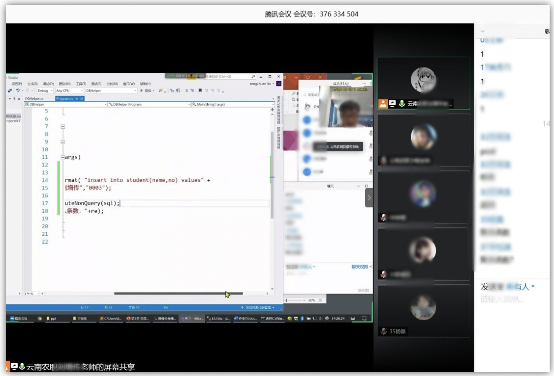The height and width of the screenshot is (376, 554).
Task: Select the active Program.cs tab
Action: [69, 99]
